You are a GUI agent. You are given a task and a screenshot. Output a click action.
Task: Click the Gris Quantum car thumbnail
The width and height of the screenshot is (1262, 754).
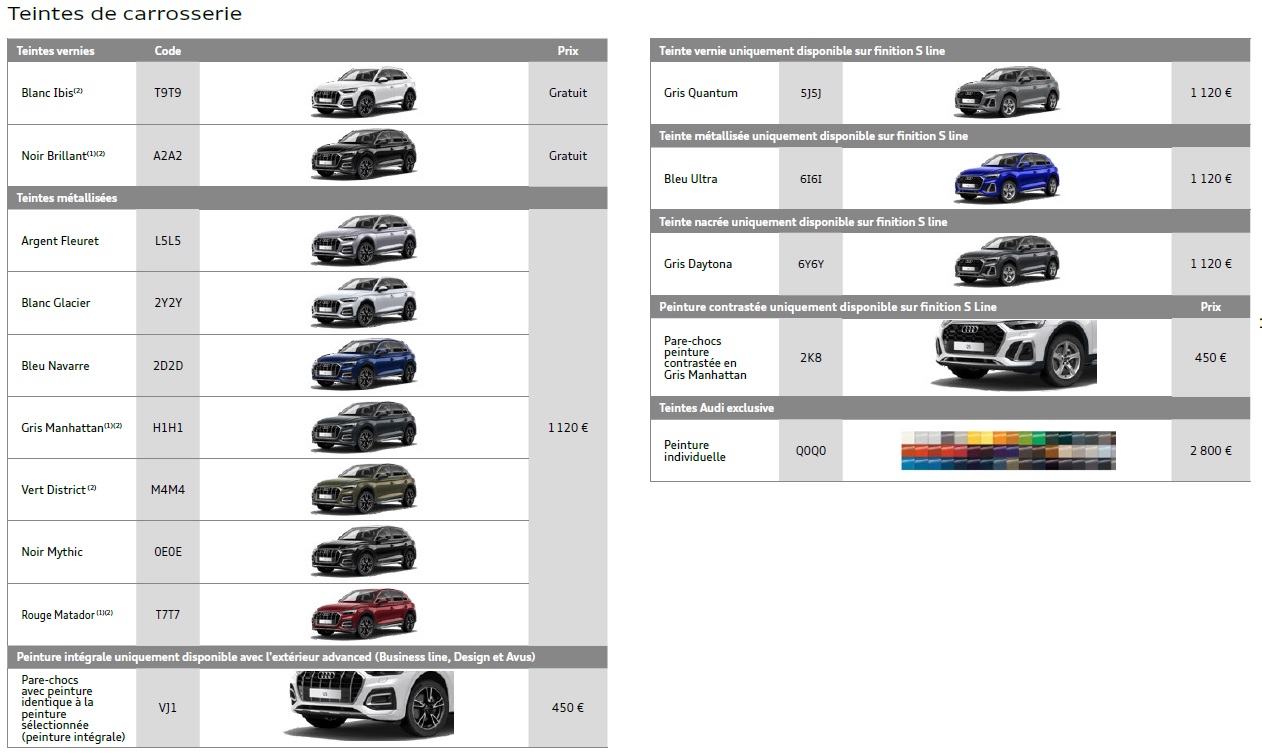pos(1007,92)
